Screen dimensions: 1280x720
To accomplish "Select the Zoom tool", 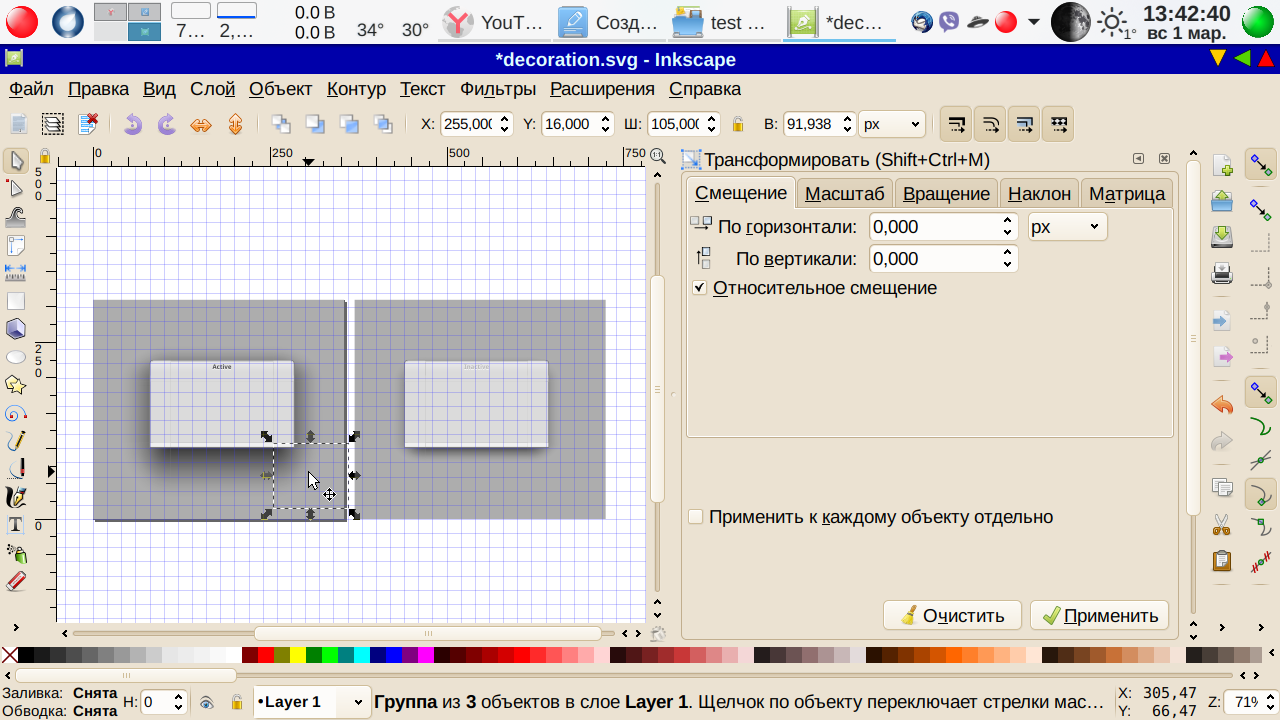I will pos(16,245).
